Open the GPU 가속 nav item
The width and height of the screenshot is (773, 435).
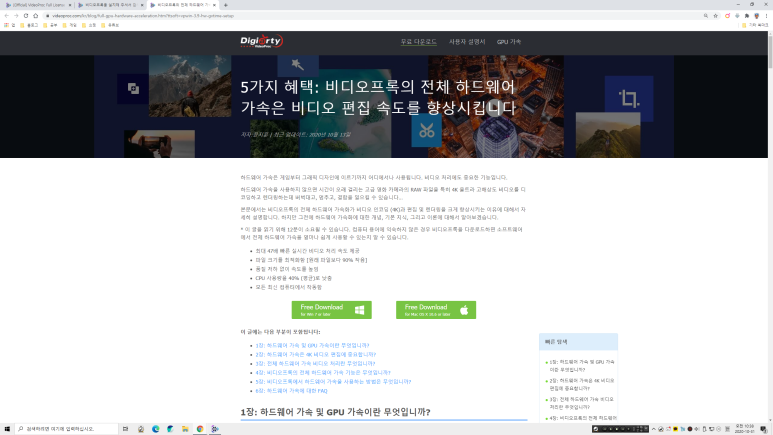pyautogui.click(x=509, y=42)
